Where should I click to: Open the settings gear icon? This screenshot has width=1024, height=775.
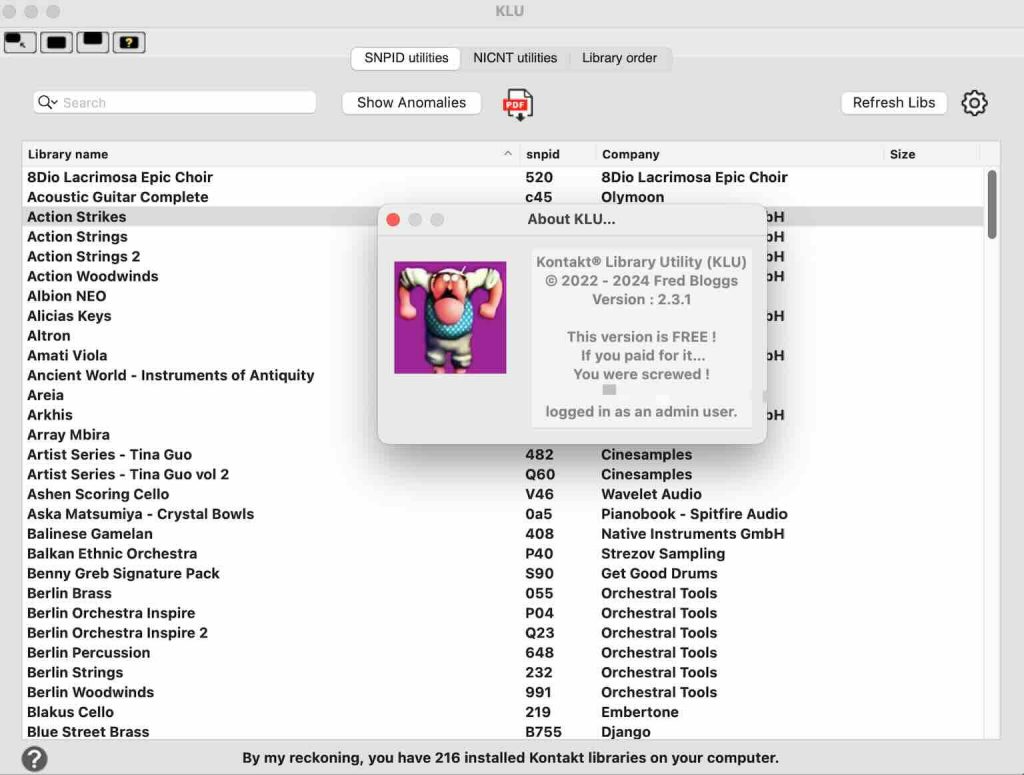[x=974, y=103]
